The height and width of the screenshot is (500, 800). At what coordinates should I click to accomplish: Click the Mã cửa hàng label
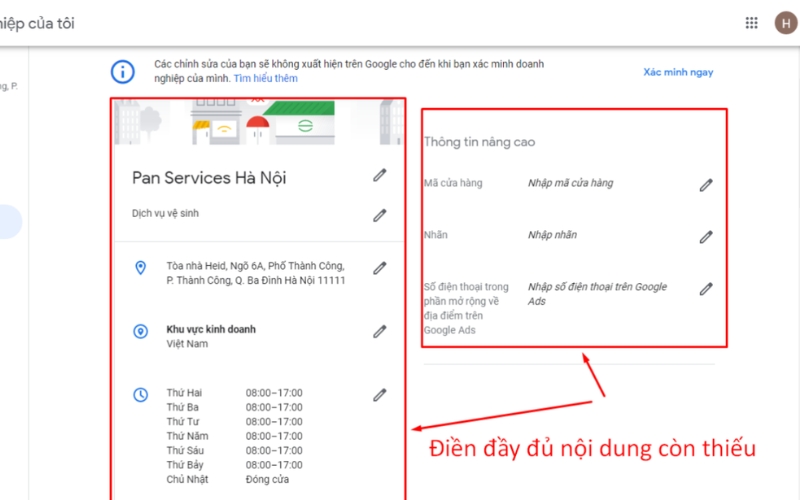[x=453, y=183]
